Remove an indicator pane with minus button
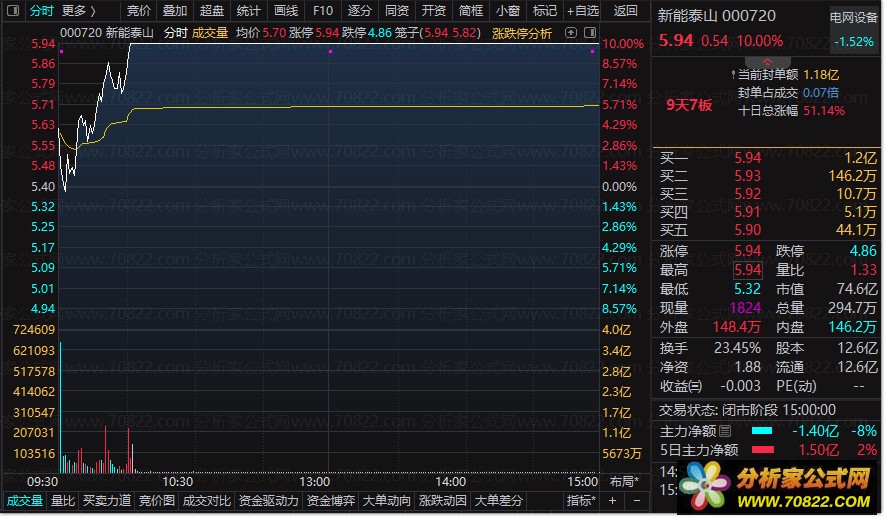887x518 pixels. click(636, 501)
